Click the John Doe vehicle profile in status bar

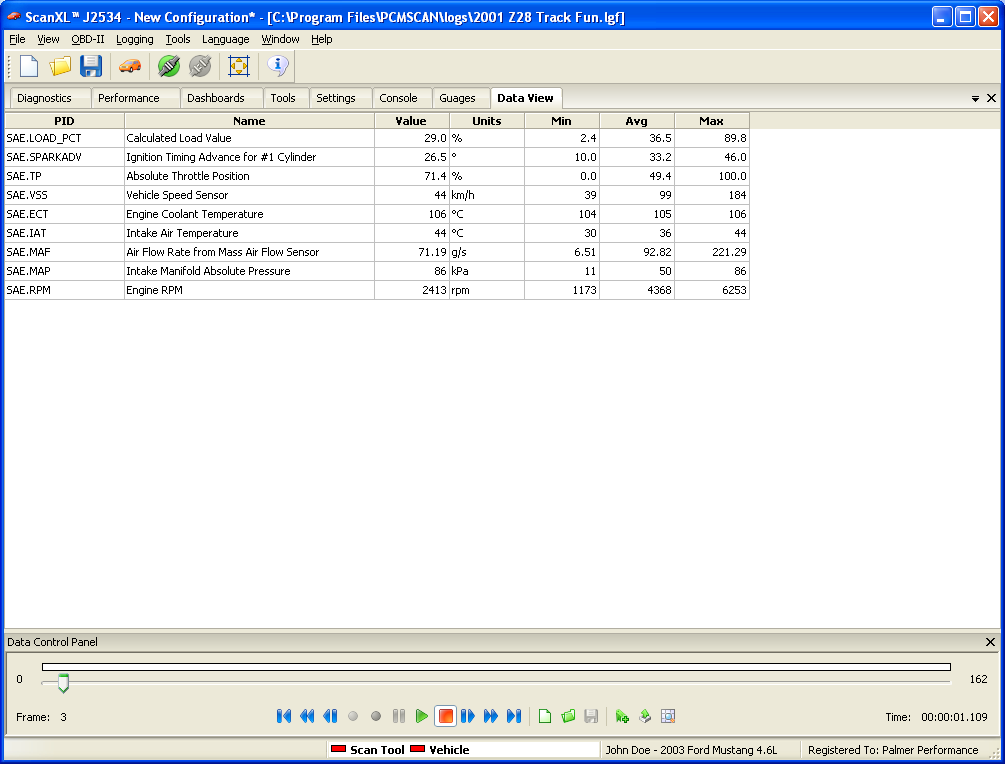692,750
